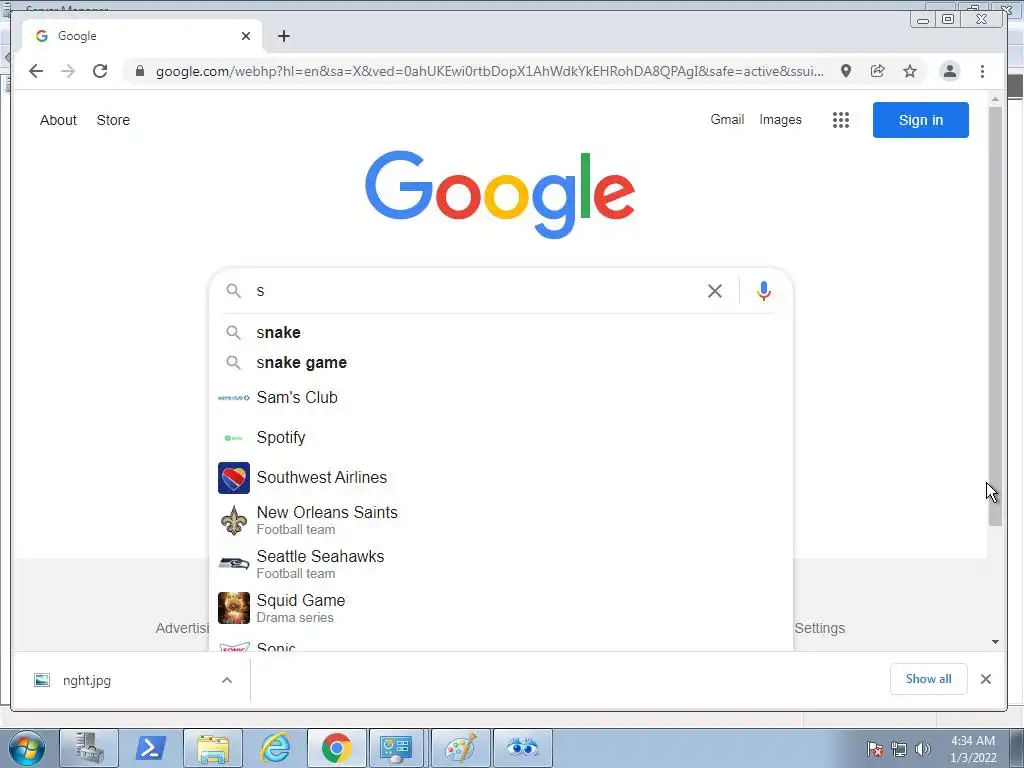1024x768 pixels.
Task: Open Internet Explorer from the taskbar
Action: point(275,748)
